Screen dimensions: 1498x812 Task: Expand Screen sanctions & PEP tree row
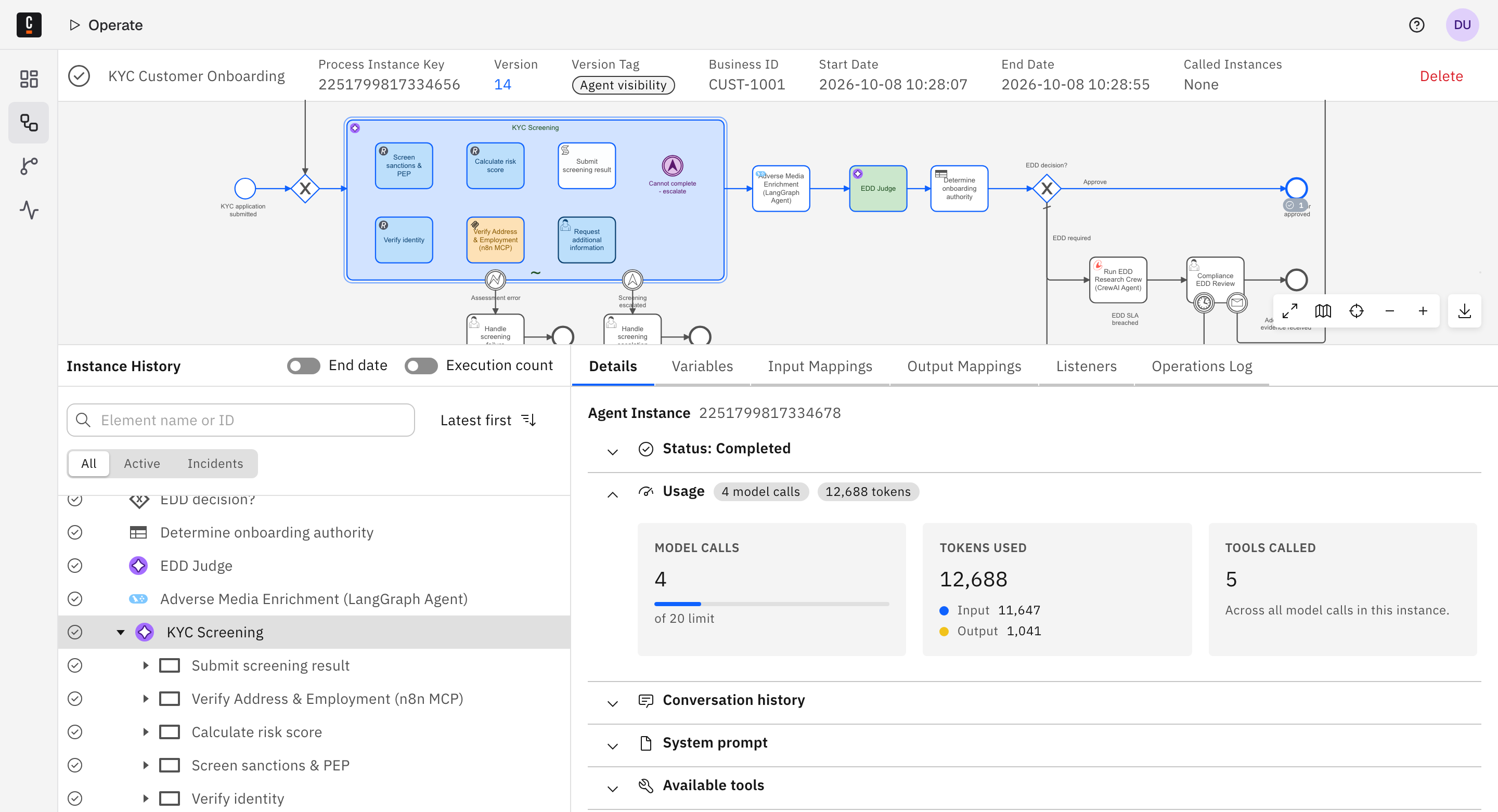point(146,765)
